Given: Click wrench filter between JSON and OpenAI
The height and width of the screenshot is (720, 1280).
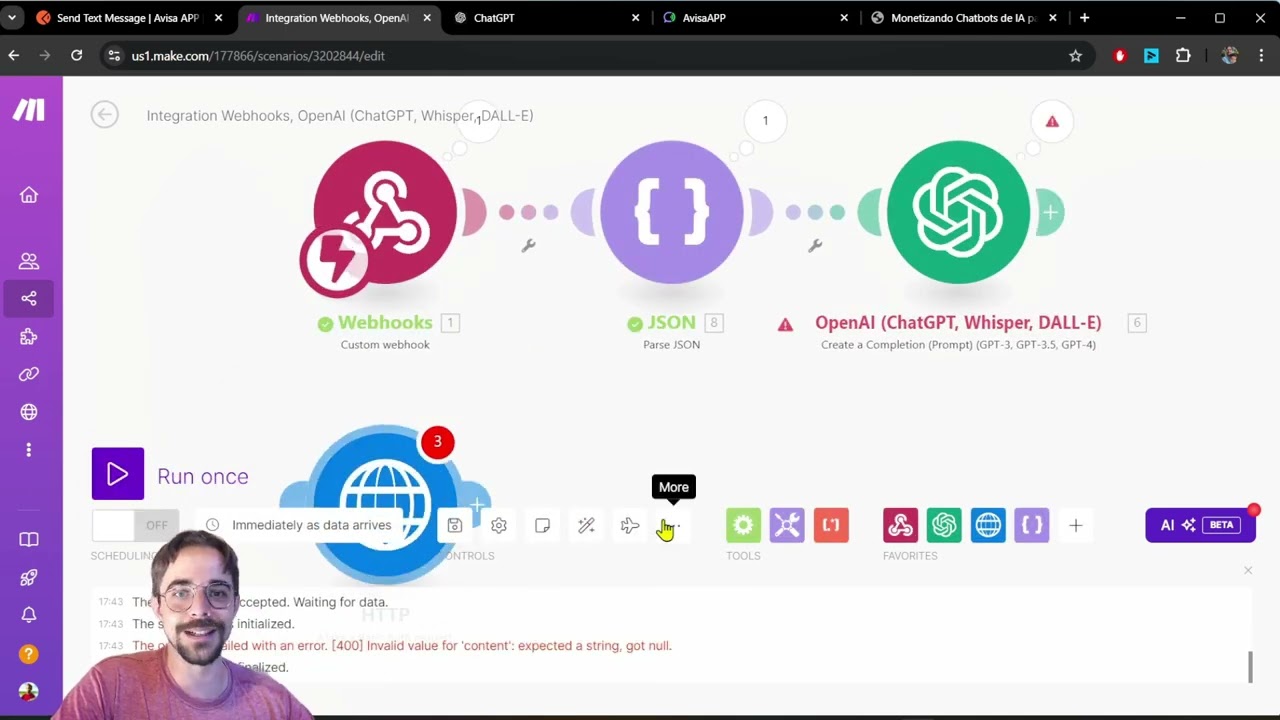Looking at the screenshot, I should coord(815,245).
